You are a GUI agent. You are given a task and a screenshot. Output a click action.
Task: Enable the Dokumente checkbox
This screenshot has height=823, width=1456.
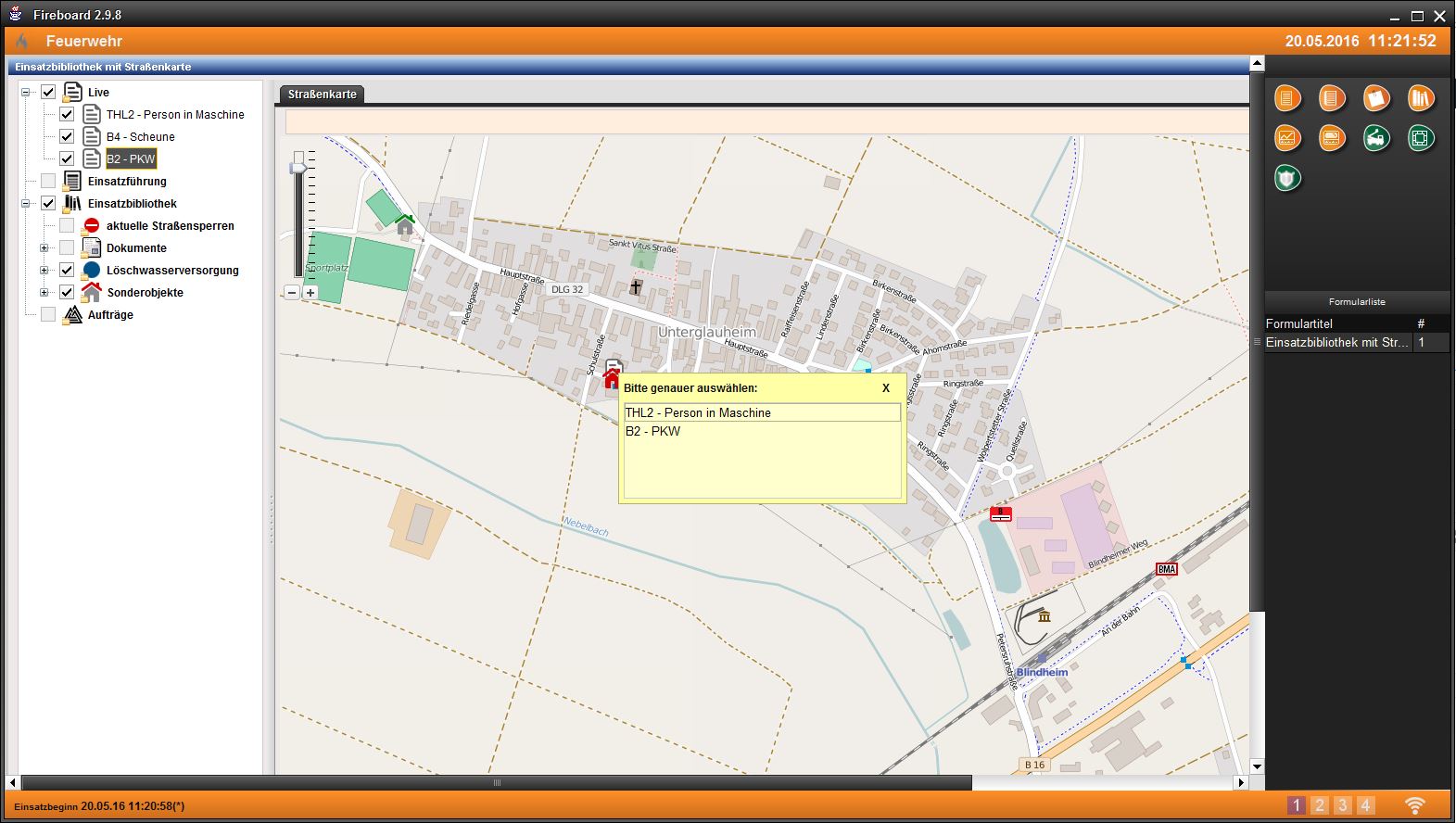67,247
